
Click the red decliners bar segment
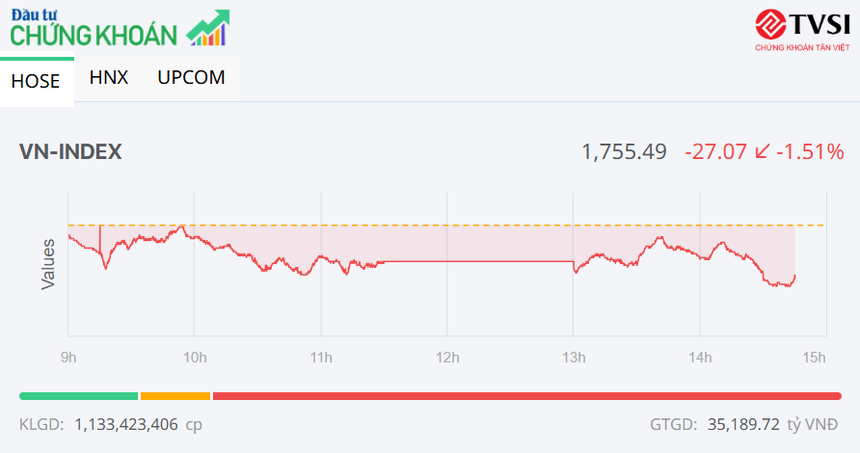point(526,396)
